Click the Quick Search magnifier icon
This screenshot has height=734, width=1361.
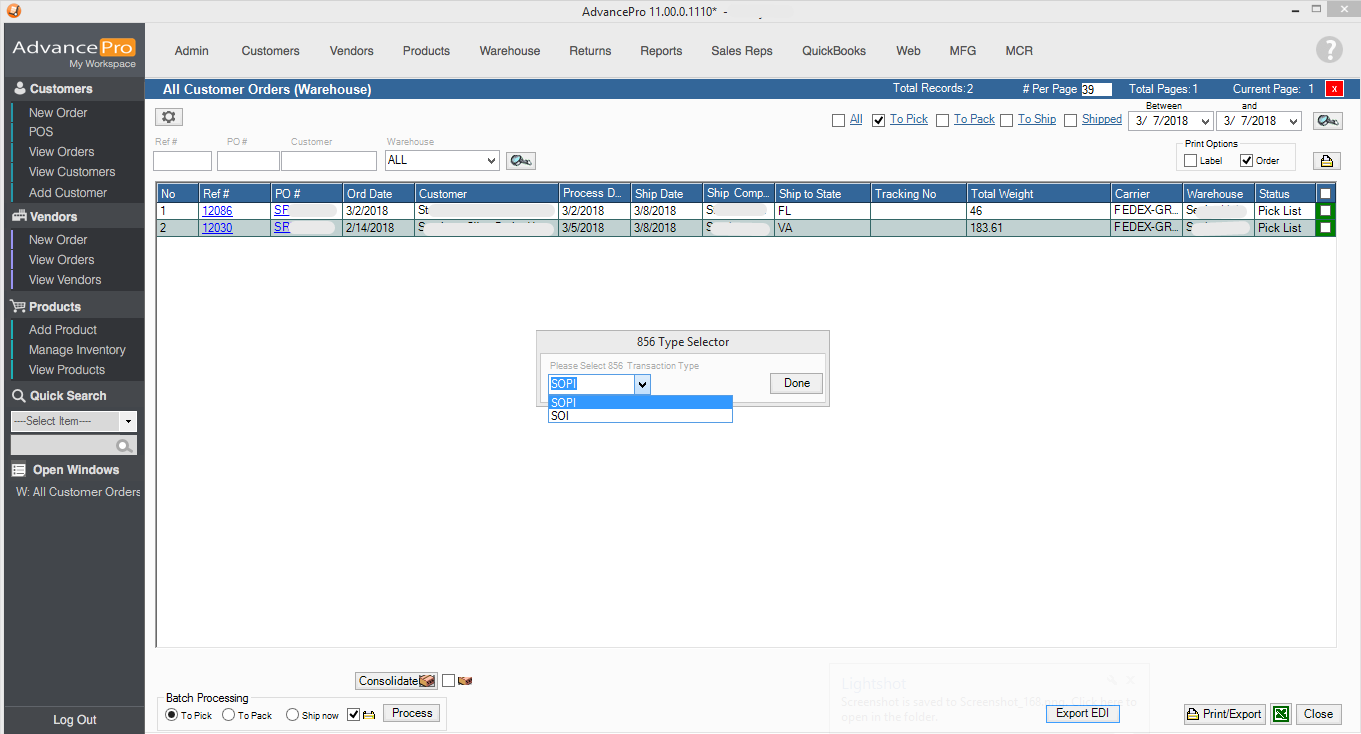pos(124,446)
